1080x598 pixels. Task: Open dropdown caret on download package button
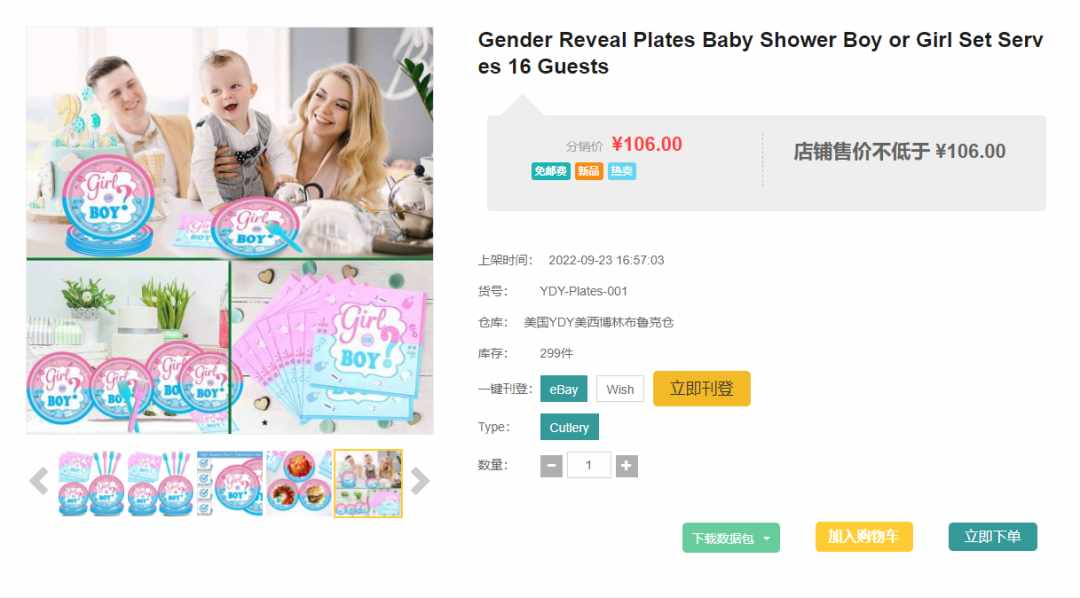tap(767, 539)
